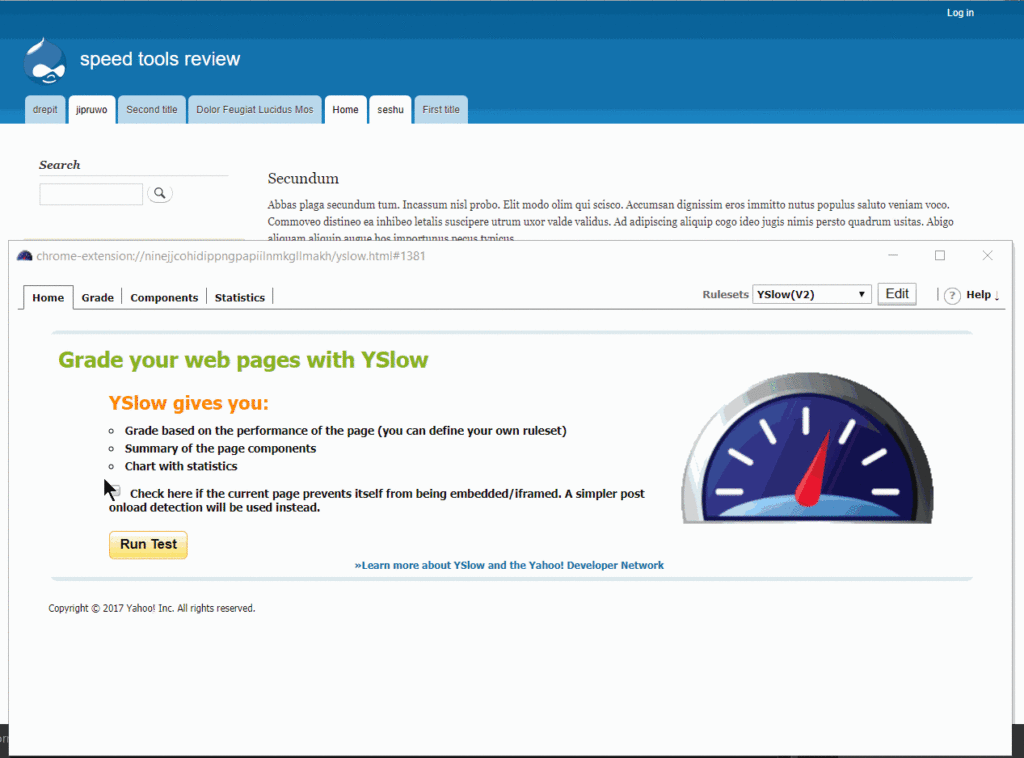The height and width of the screenshot is (758, 1024).
Task: Click the site Search text field
Action: point(91,194)
